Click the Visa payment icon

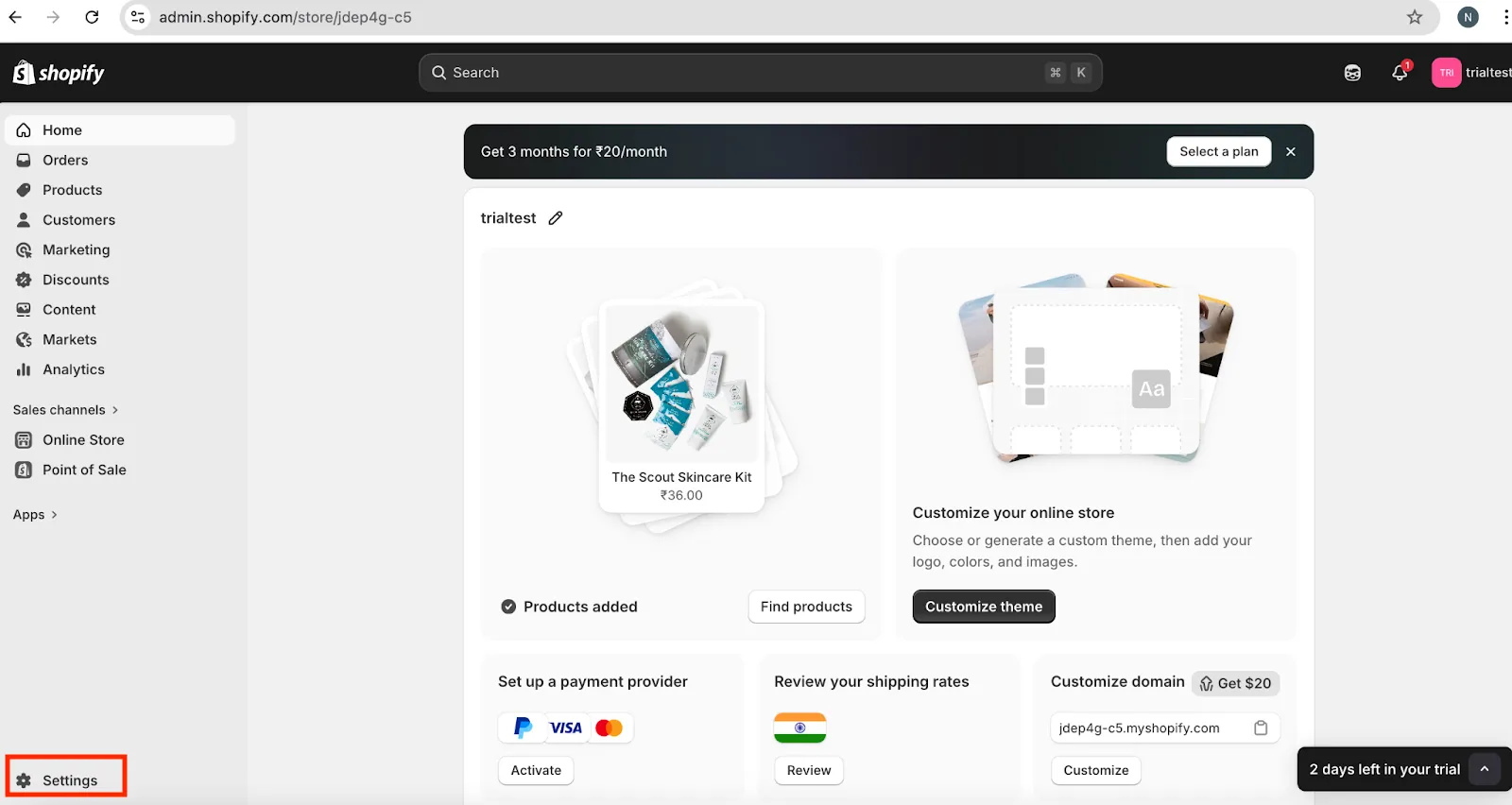[566, 728]
